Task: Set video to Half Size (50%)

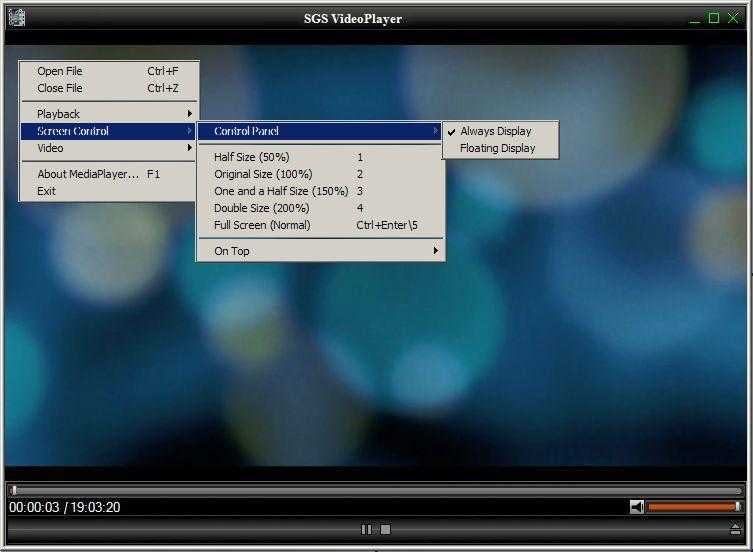Action: (x=320, y=157)
